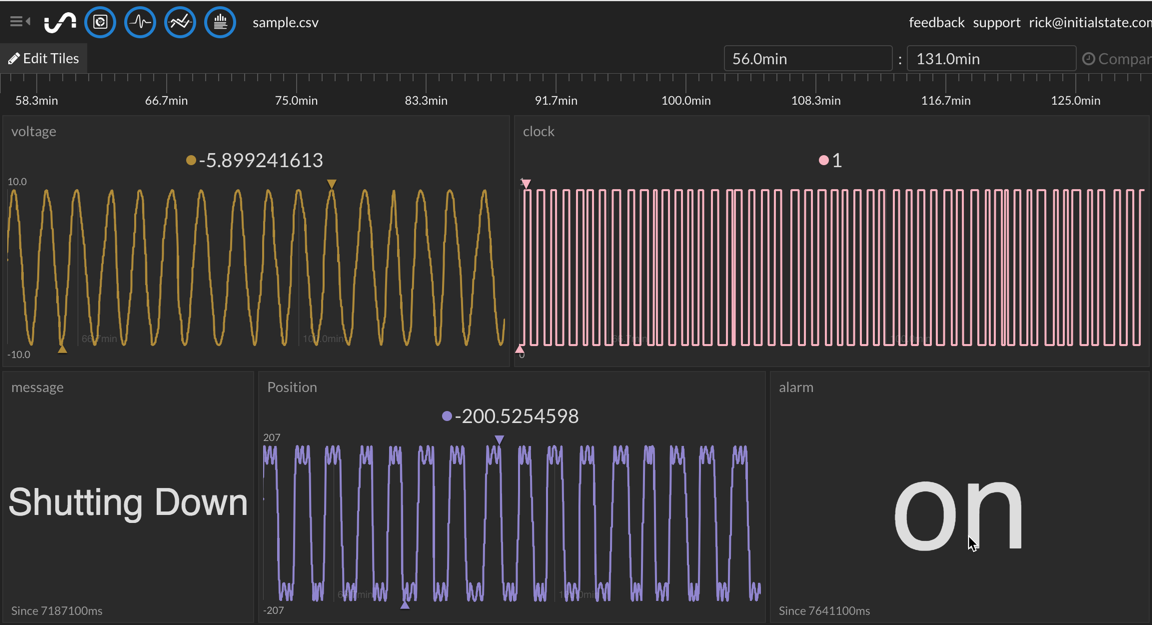Viewport: 1152px width, 625px height.
Task: Click the clock icon beside Compare
Action: click(x=1089, y=59)
